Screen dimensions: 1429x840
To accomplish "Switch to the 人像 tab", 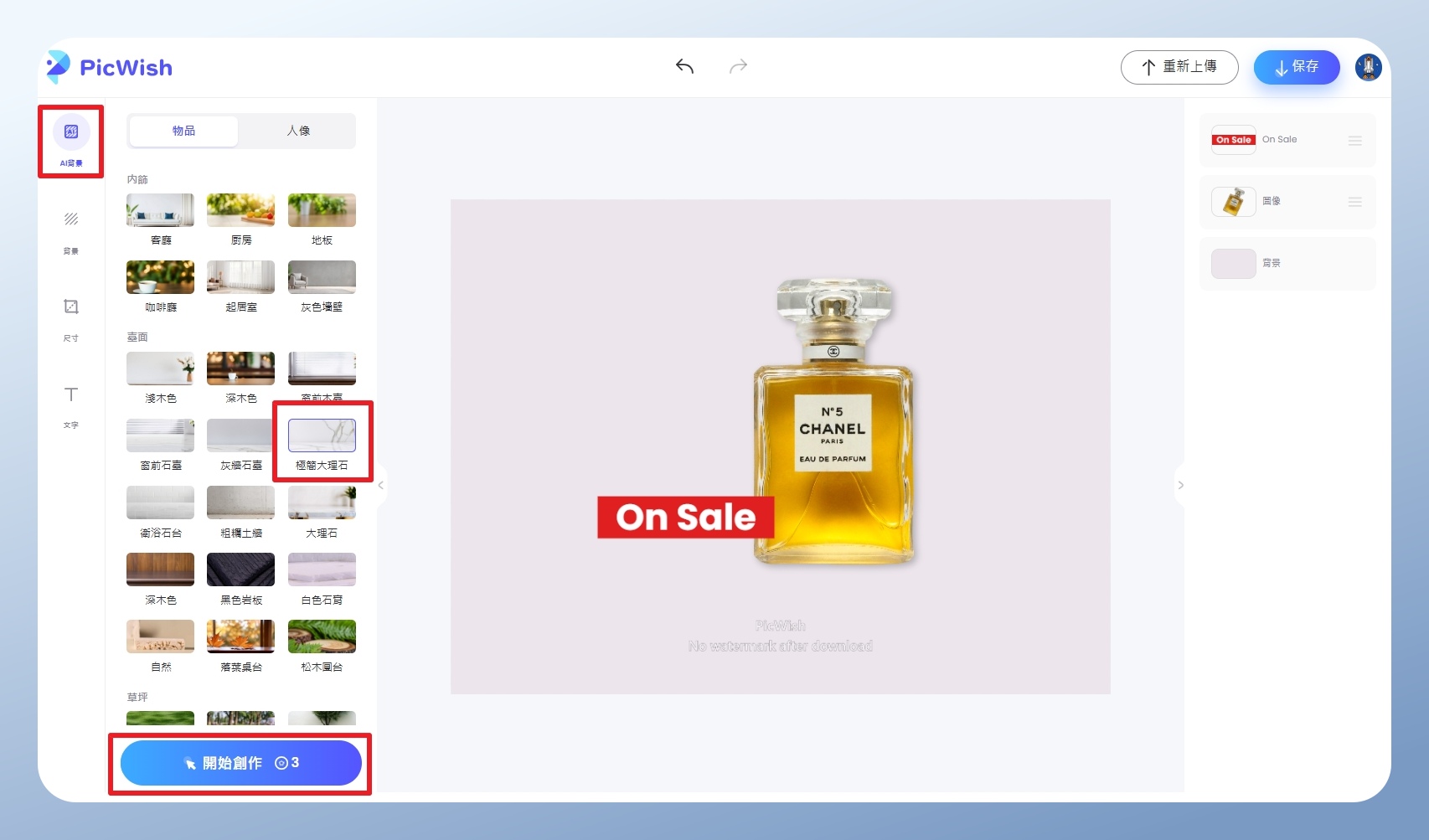I will coord(298,131).
